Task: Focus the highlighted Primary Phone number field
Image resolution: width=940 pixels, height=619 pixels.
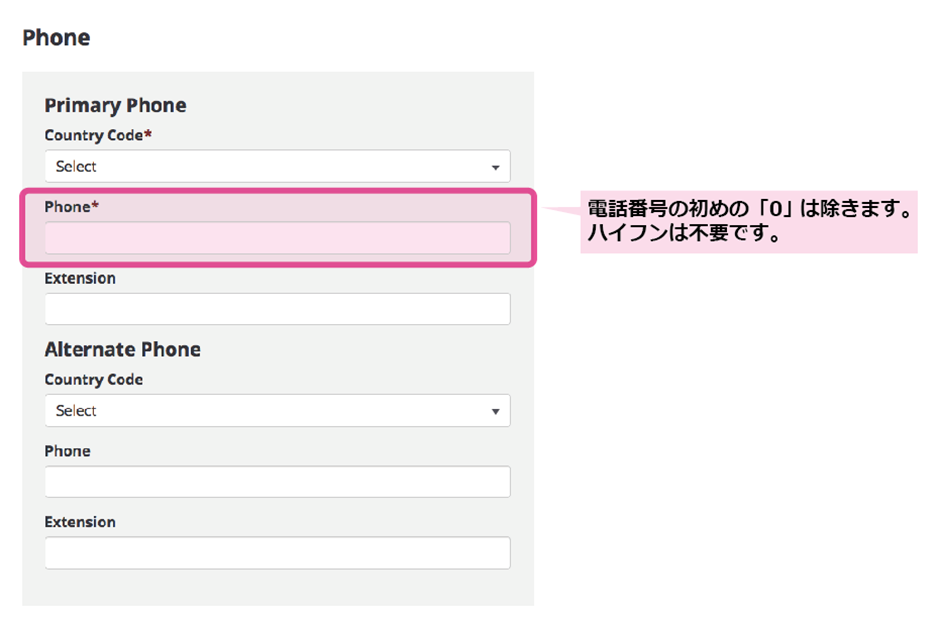Action: [277, 238]
